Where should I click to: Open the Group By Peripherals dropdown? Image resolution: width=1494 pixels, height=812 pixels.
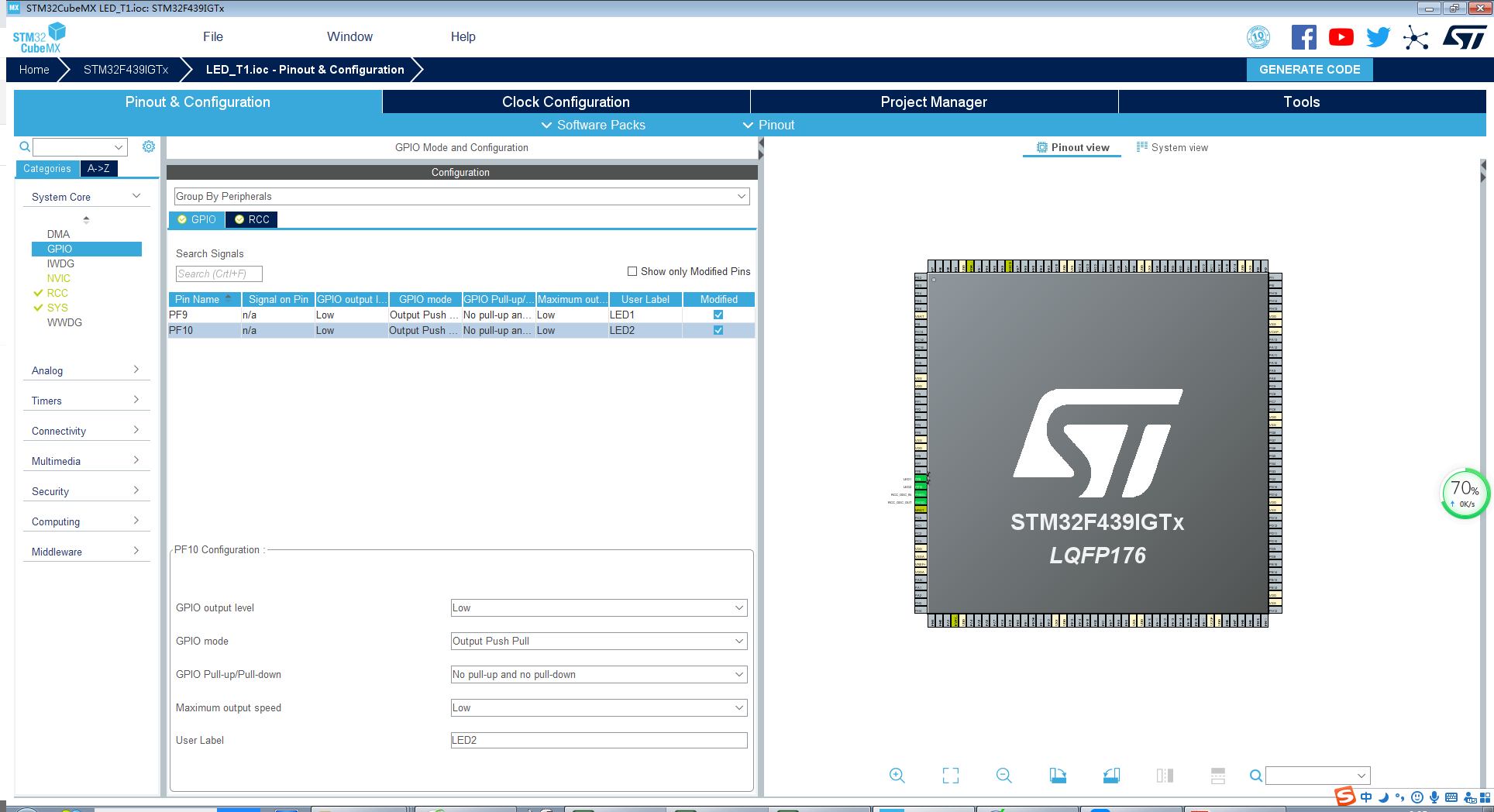click(x=740, y=196)
